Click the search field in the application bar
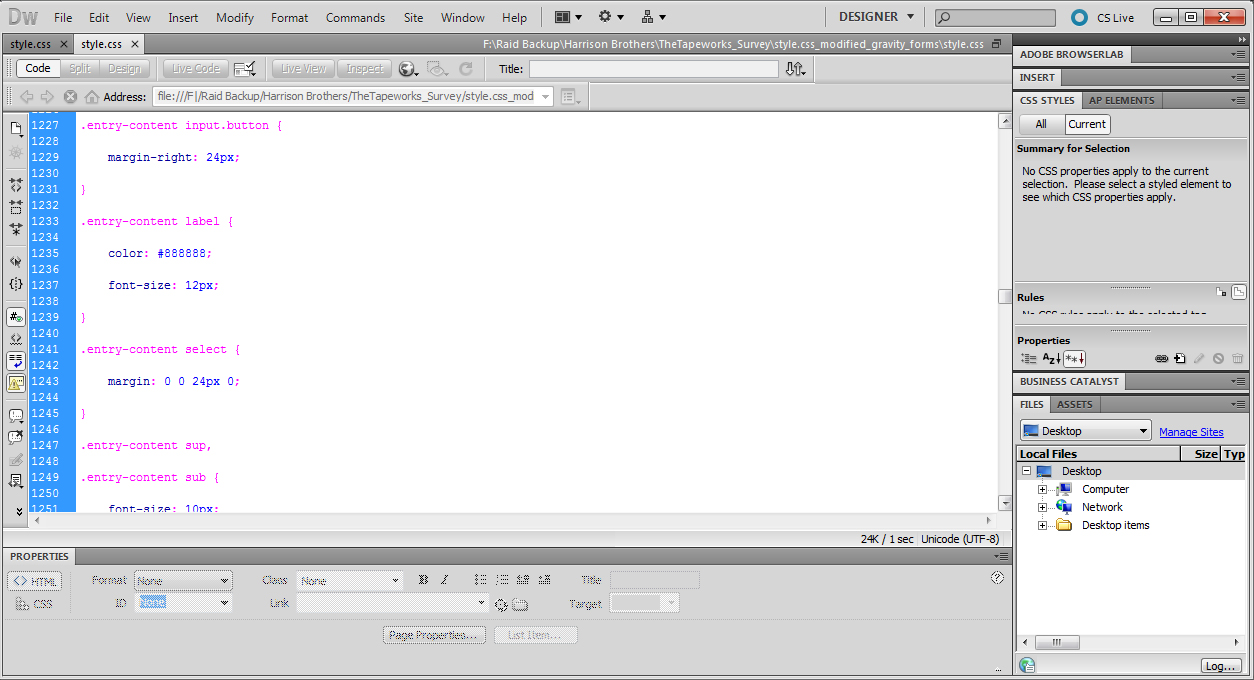1254x680 pixels. tap(995, 18)
